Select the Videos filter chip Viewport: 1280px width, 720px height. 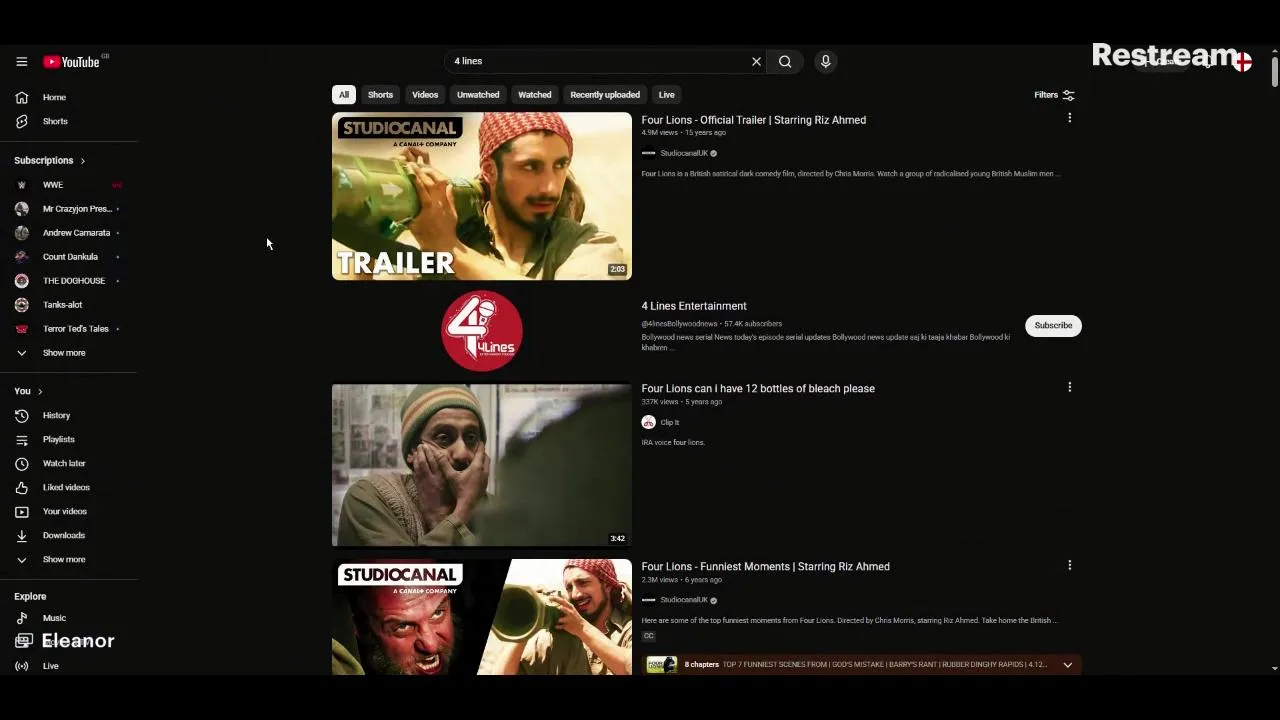click(425, 95)
